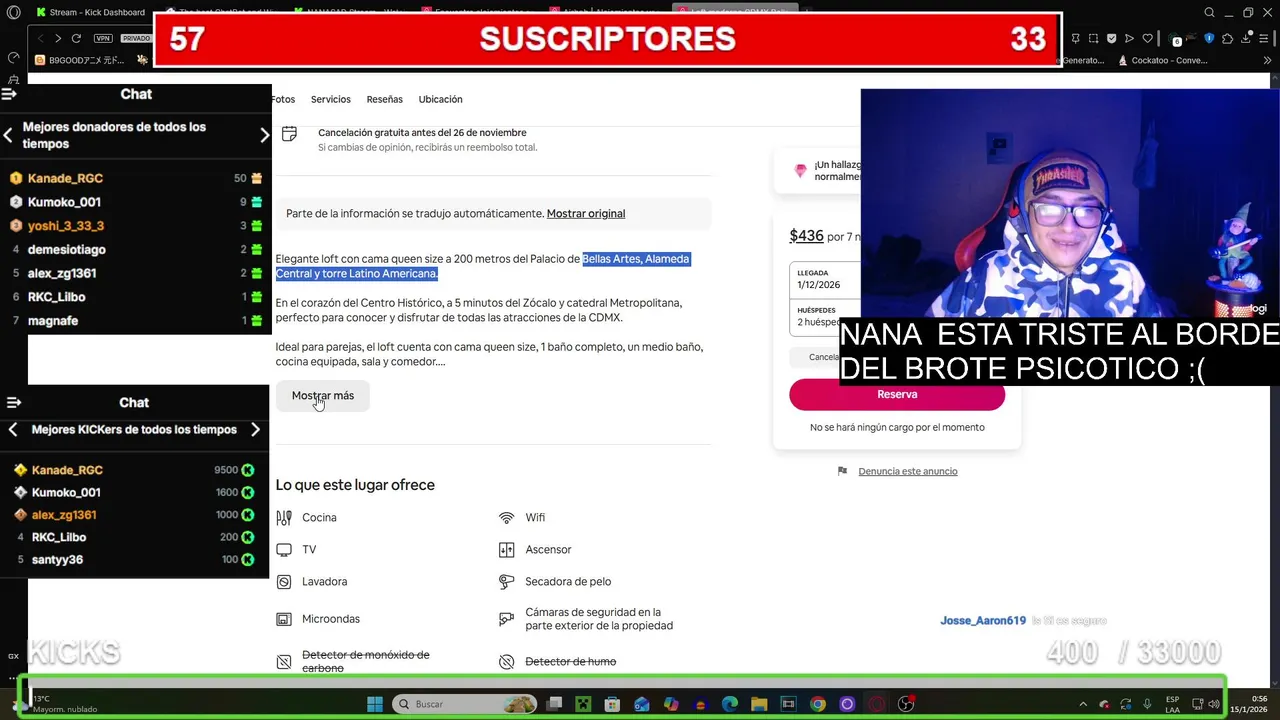Open the Stream - Kick Dashboard tab
The image size is (1280, 720).
tap(89, 12)
